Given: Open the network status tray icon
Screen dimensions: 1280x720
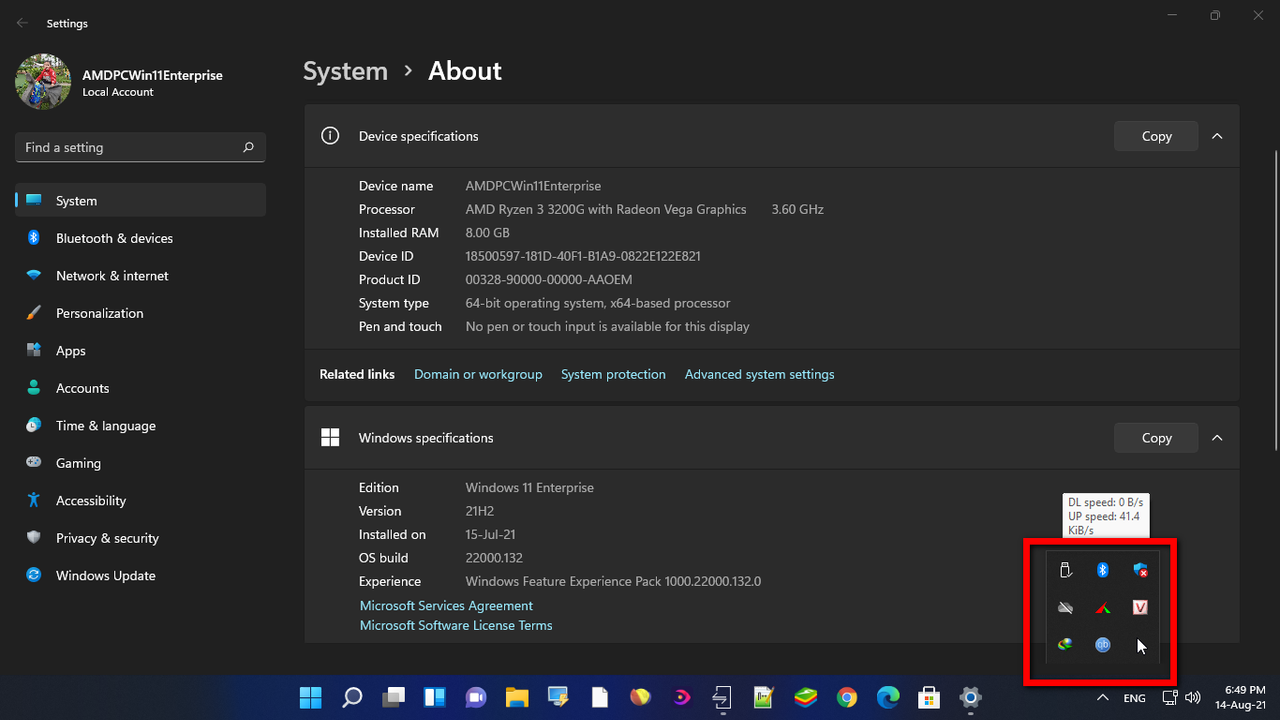Looking at the screenshot, I should coord(1169,697).
